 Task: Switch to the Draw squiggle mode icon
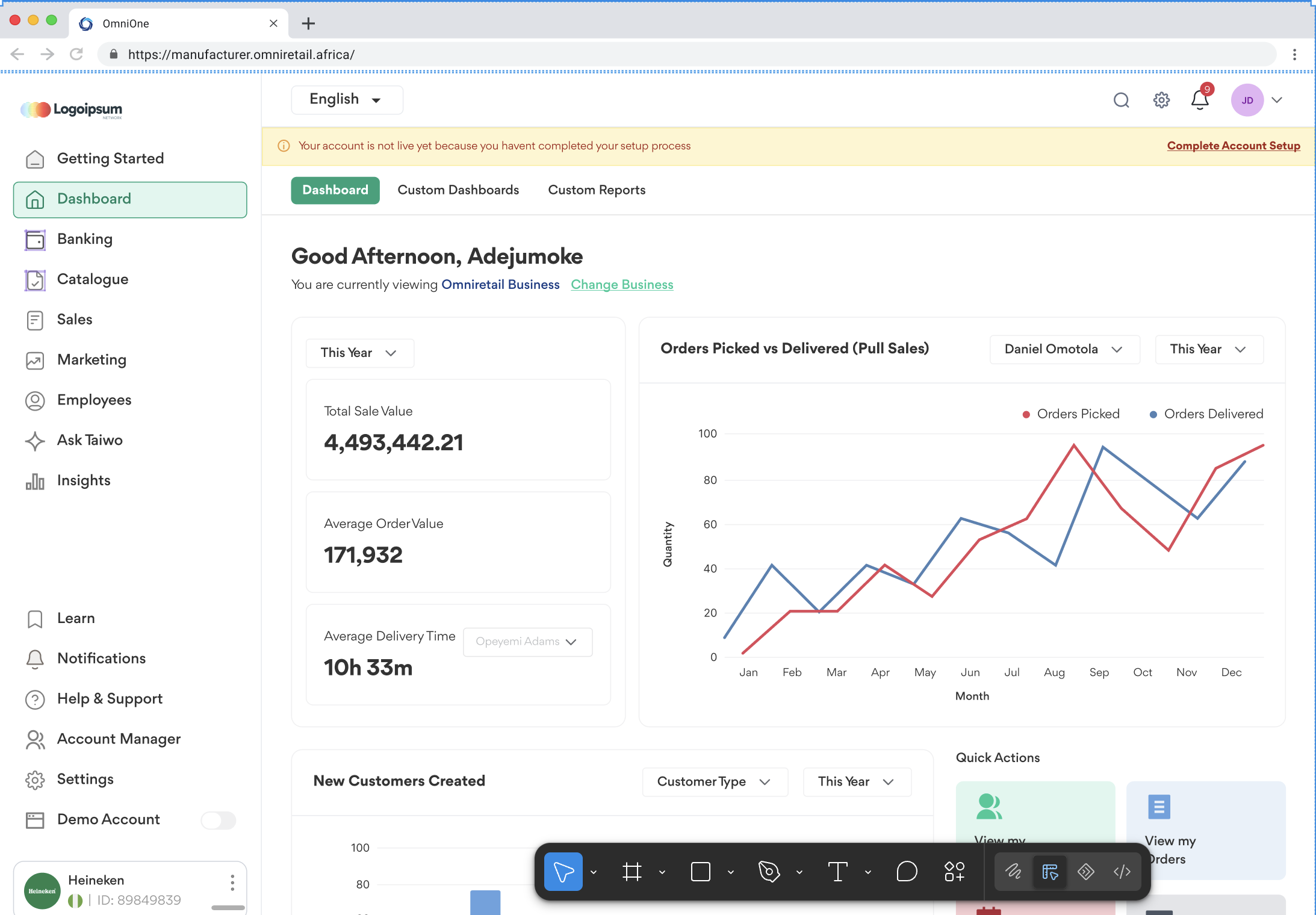tap(1014, 872)
